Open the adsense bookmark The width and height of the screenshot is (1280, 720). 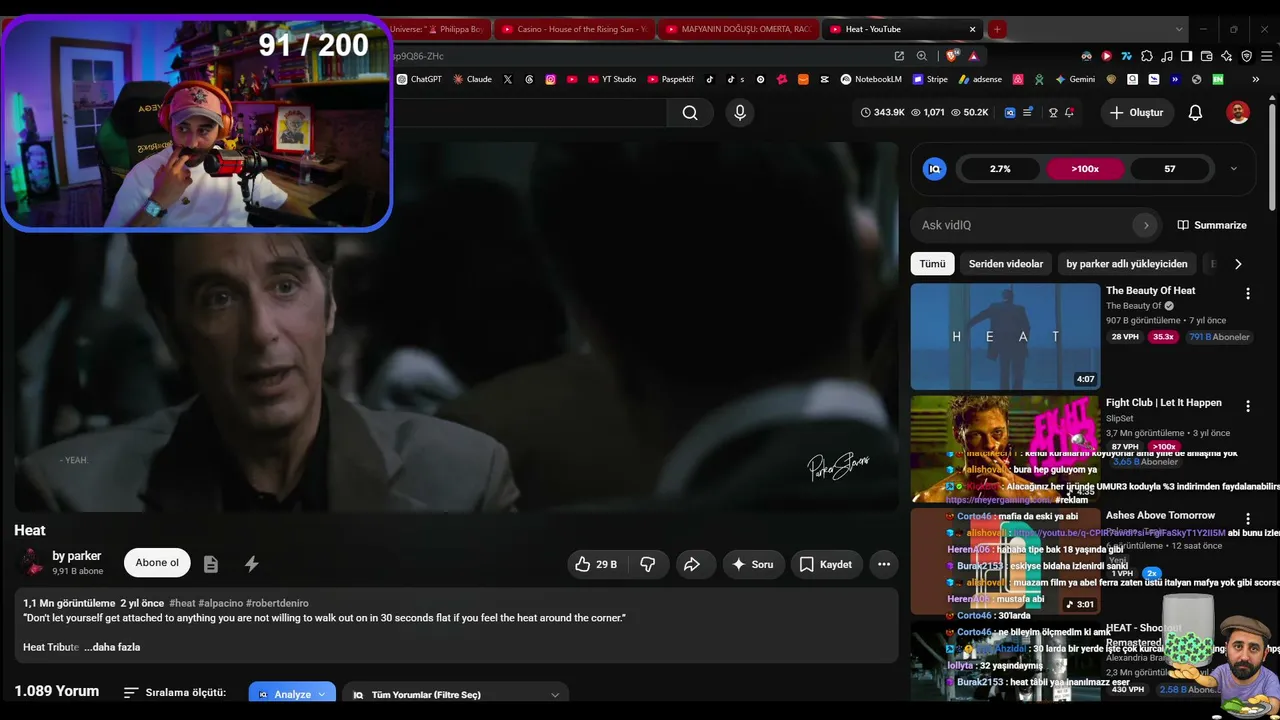point(980,79)
